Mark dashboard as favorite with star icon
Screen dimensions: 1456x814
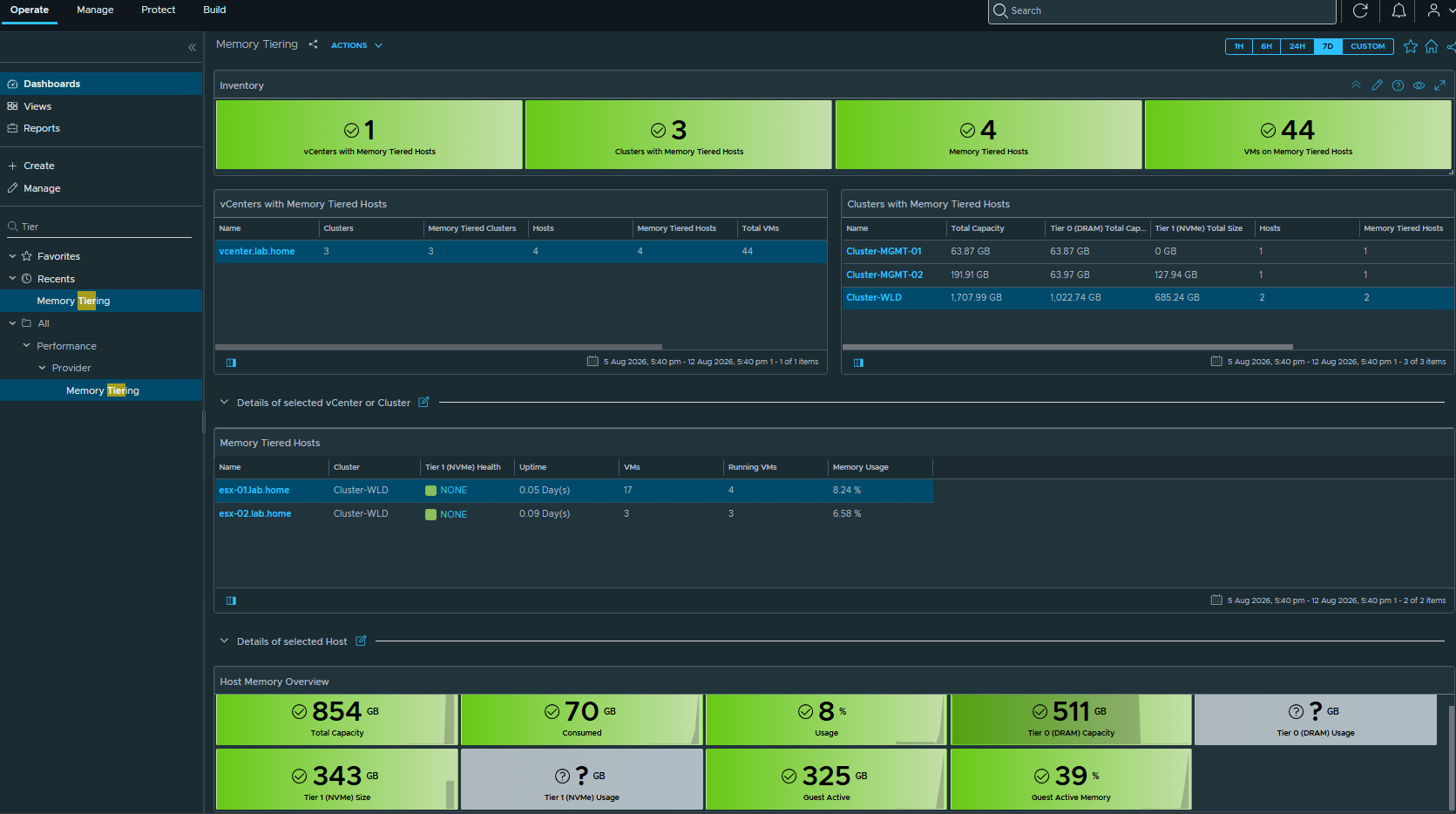click(x=1411, y=46)
